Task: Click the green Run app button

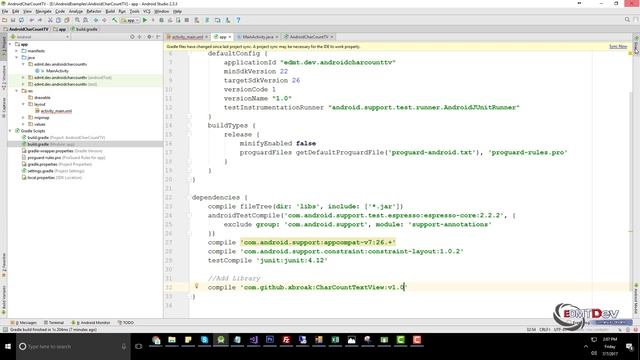Action: [145, 20]
